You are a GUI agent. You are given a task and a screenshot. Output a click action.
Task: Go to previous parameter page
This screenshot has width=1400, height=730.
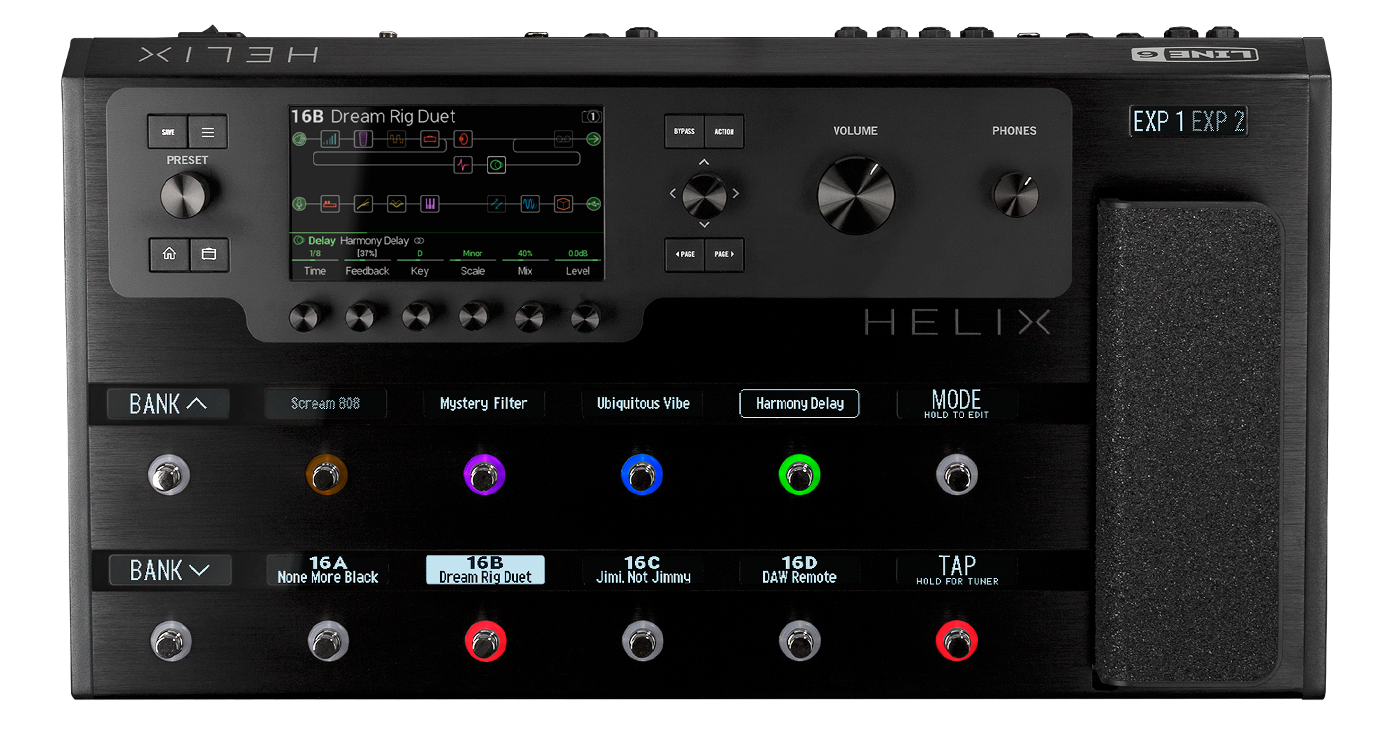tap(685, 255)
